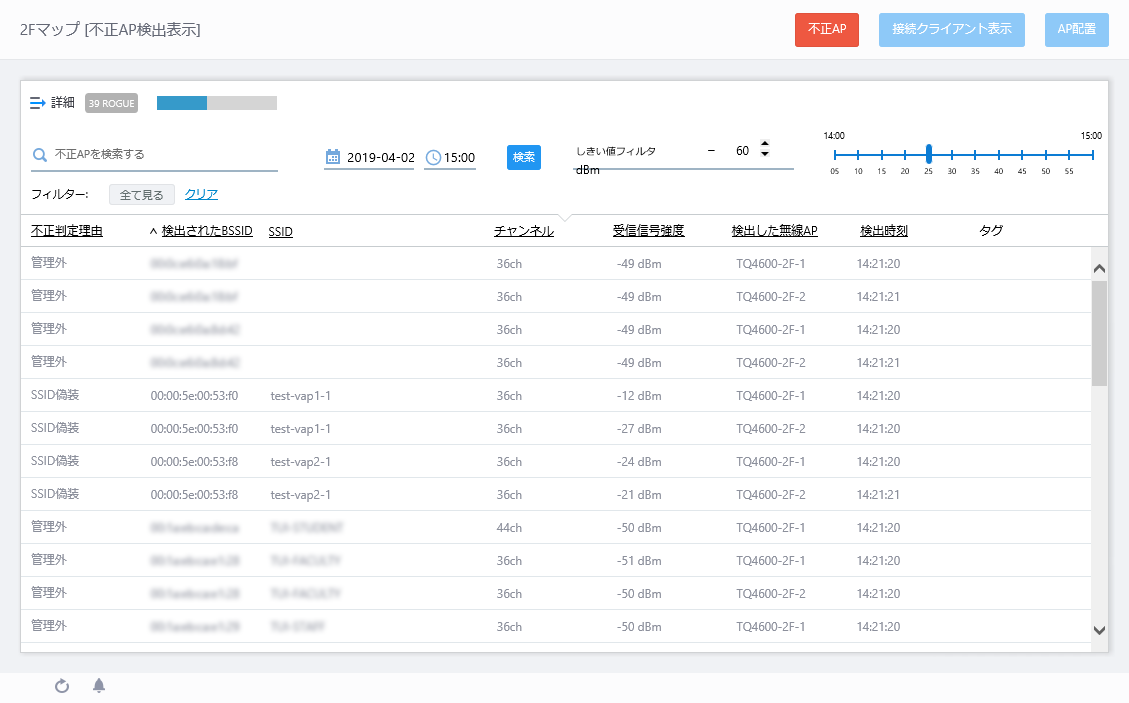The height and width of the screenshot is (703, 1129).
Task: Click the table scrollbar down arrow
Action: pos(1099,630)
